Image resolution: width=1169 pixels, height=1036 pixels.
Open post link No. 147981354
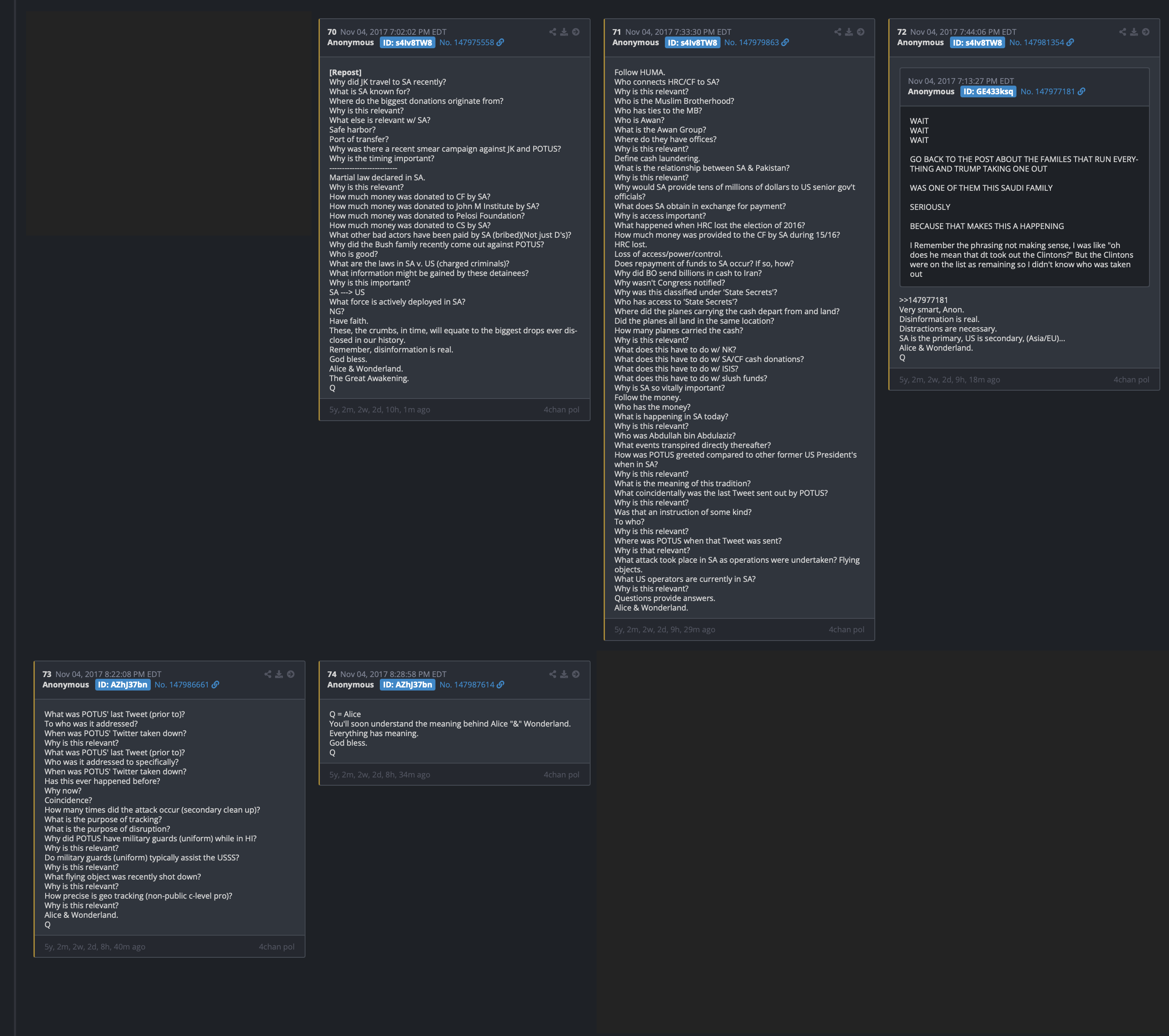click(x=1036, y=42)
